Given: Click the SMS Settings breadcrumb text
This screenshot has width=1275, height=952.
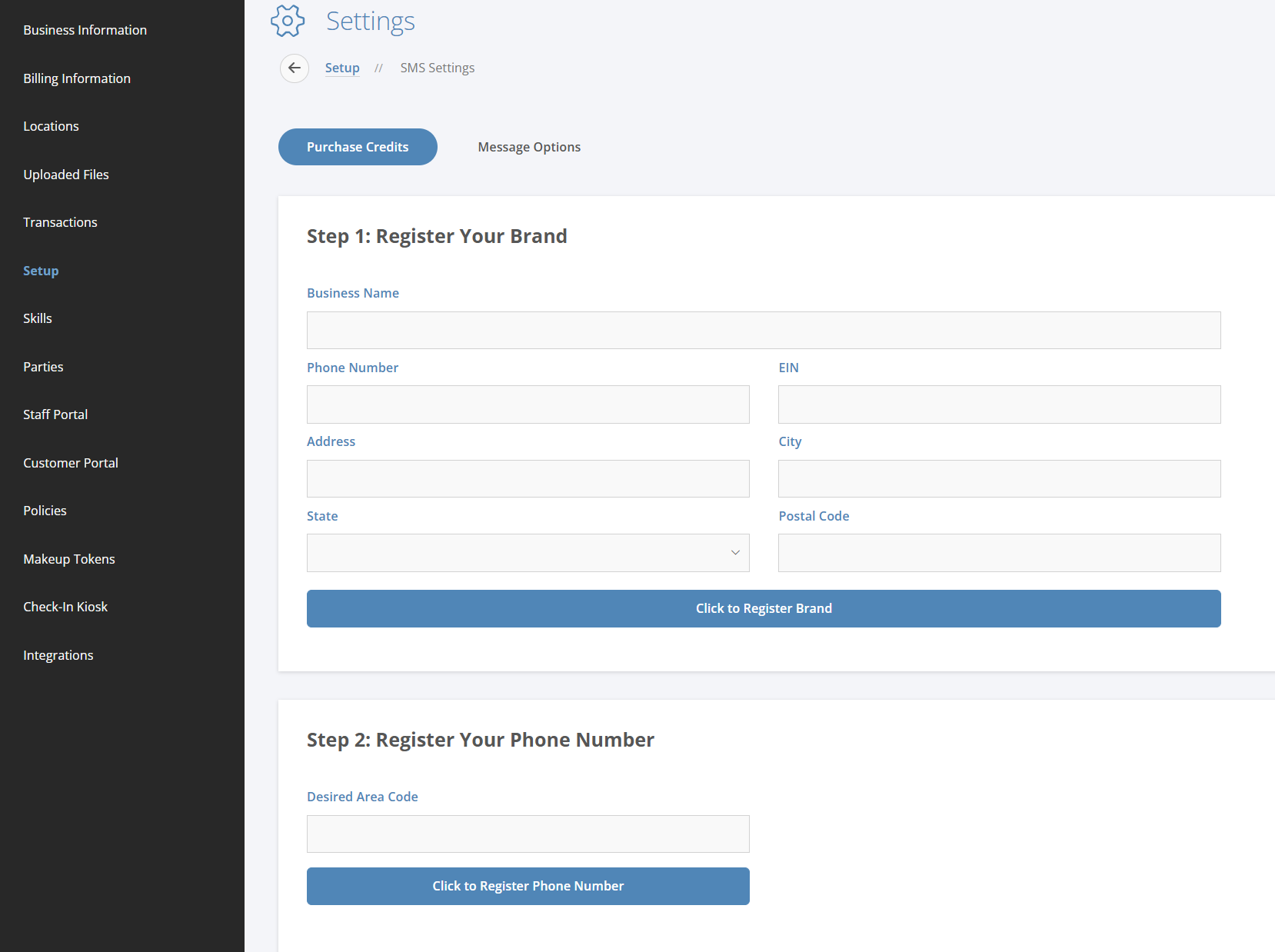Looking at the screenshot, I should 438,68.
